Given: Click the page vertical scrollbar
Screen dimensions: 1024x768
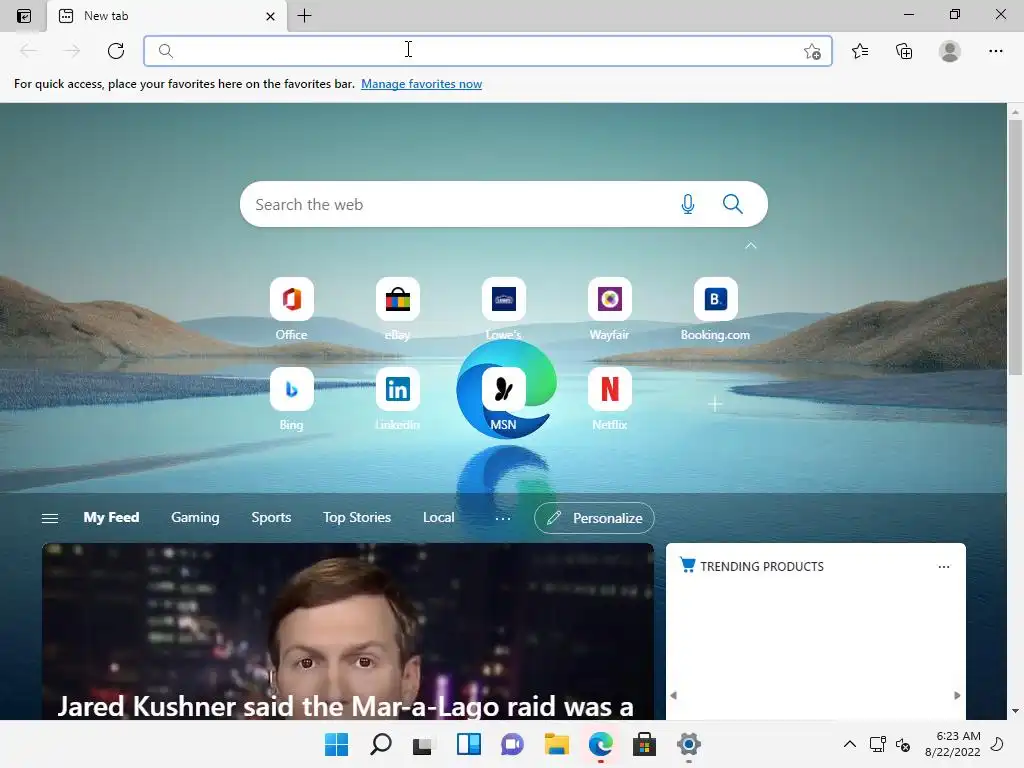Looking at the screenshot, I should [1015, 247].
